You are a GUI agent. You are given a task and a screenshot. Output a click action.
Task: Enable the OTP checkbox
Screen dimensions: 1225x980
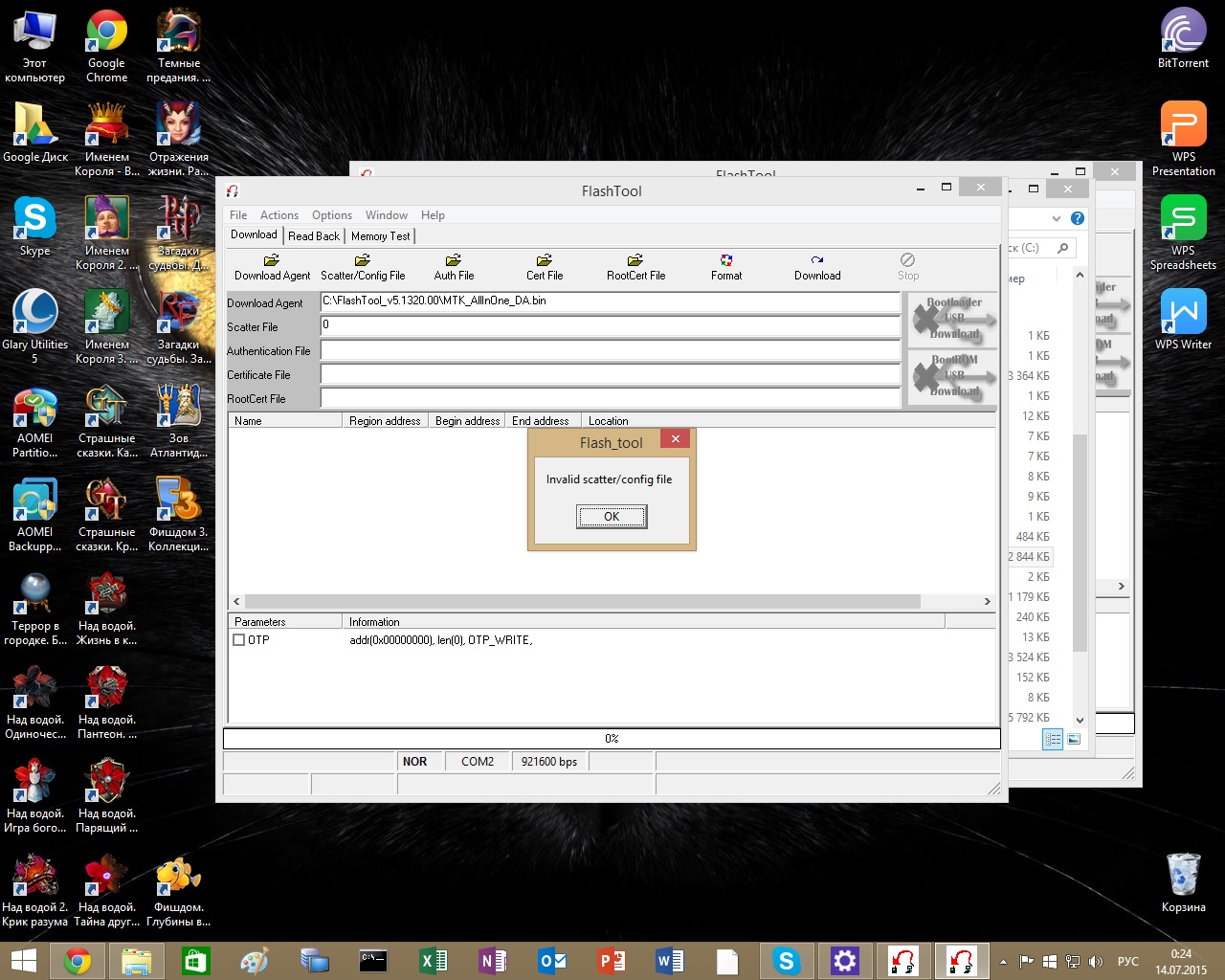[x=239, y=640]
